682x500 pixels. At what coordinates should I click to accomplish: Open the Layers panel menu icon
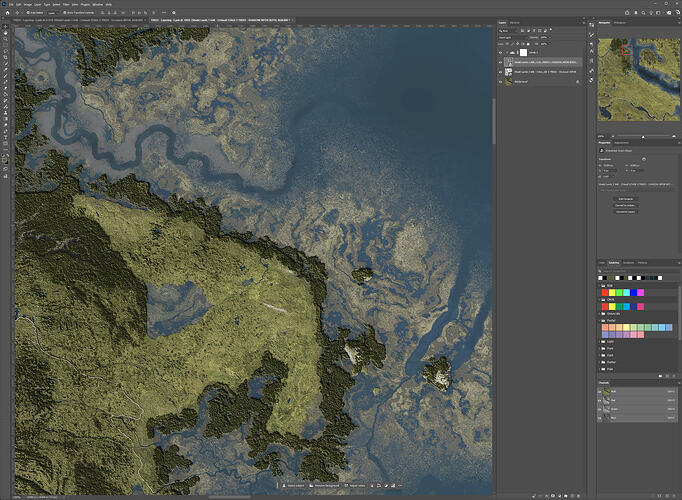pos(583,23)
